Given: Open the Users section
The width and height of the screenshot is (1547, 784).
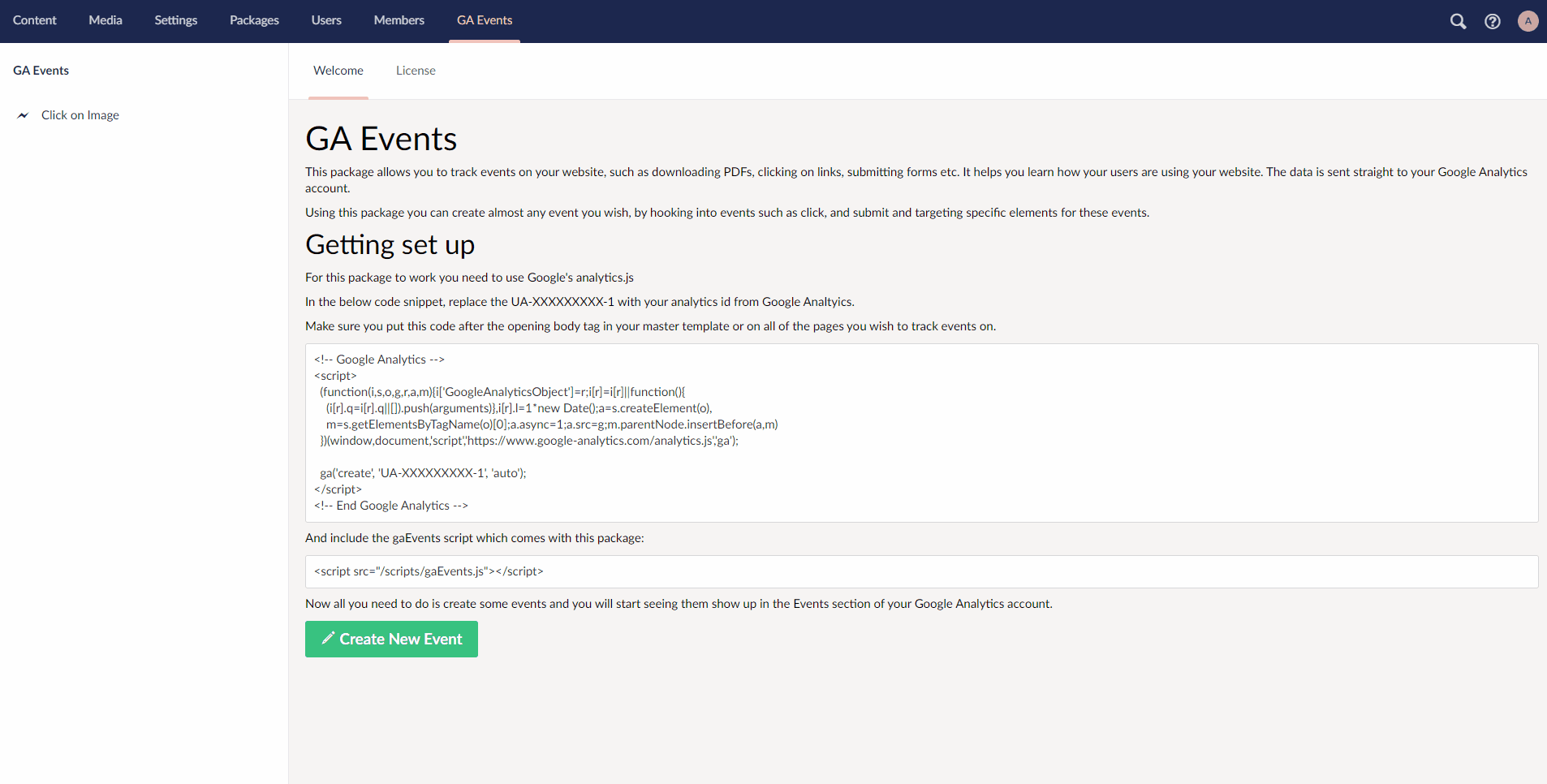Looking at the screenshot, I should 326,20.
